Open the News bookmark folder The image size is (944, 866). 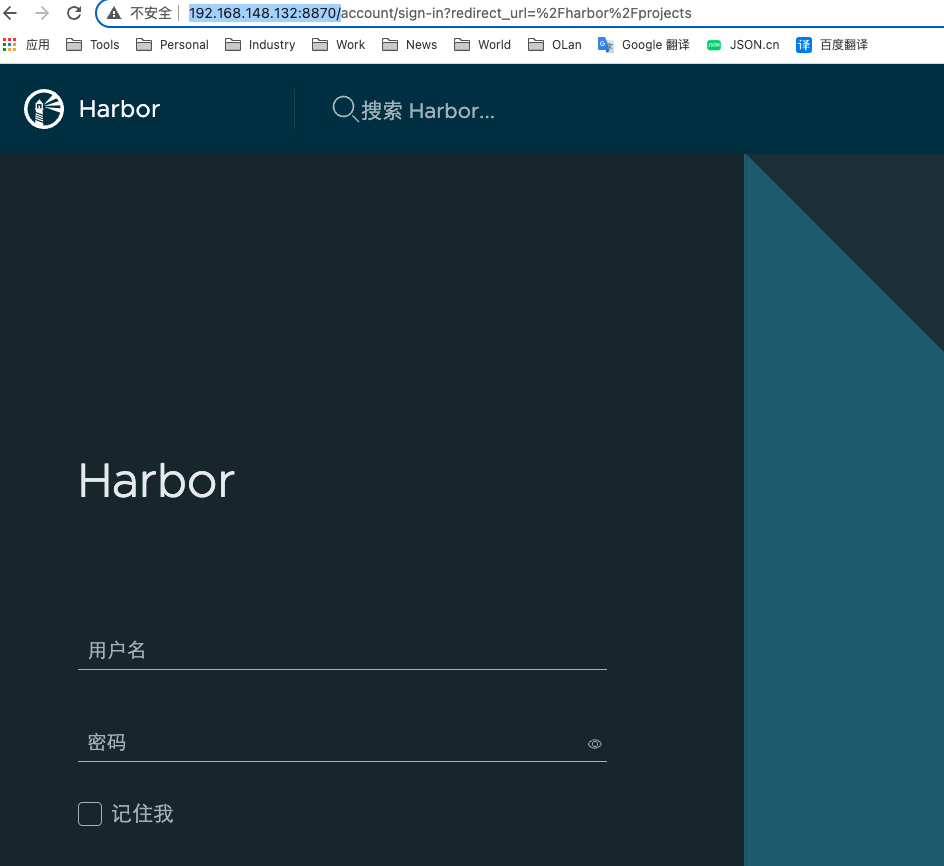pyautogui.click(x=410, y=45)
